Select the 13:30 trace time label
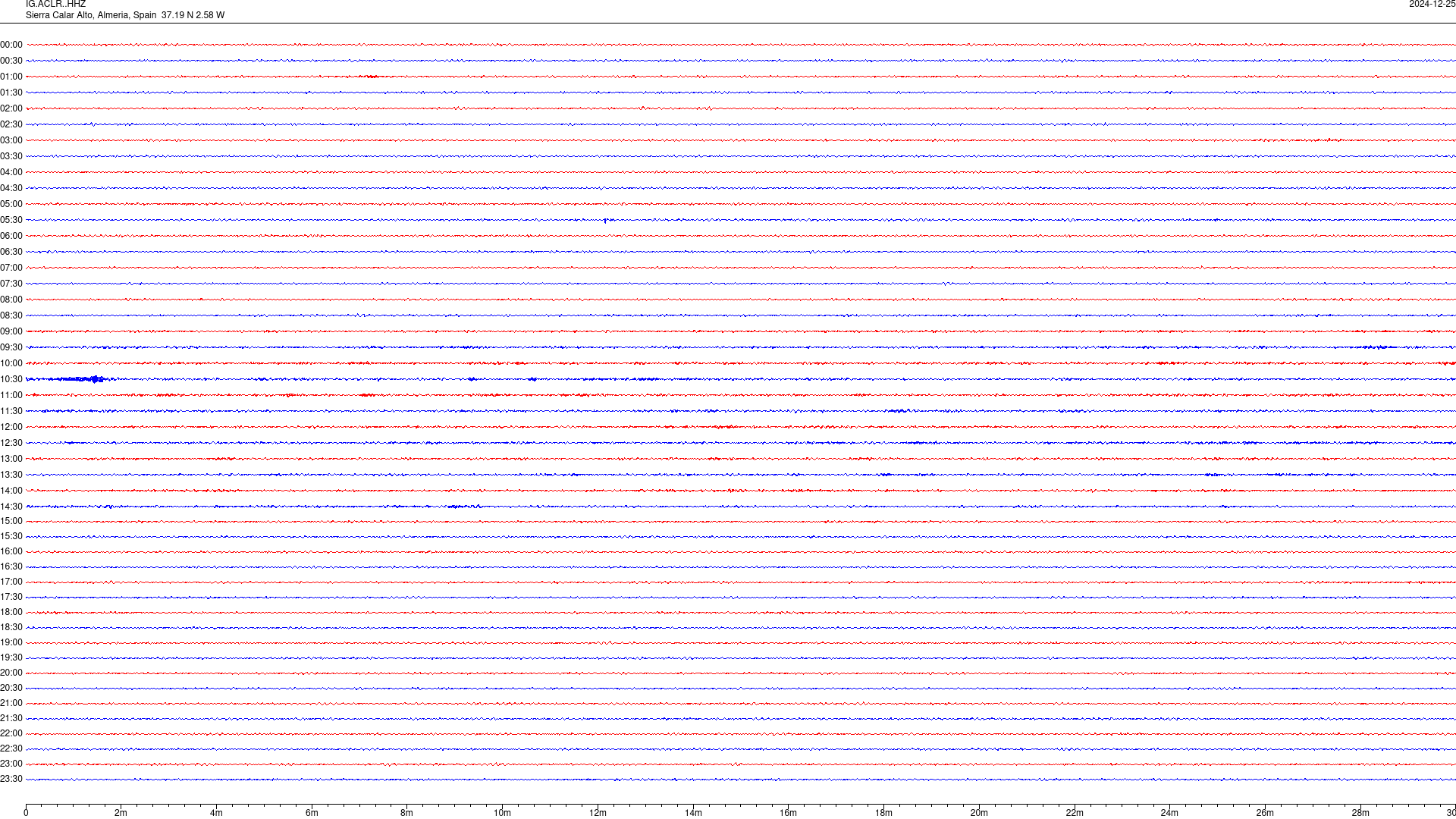This screenshot has width=1456, height=819. [11, 475]
